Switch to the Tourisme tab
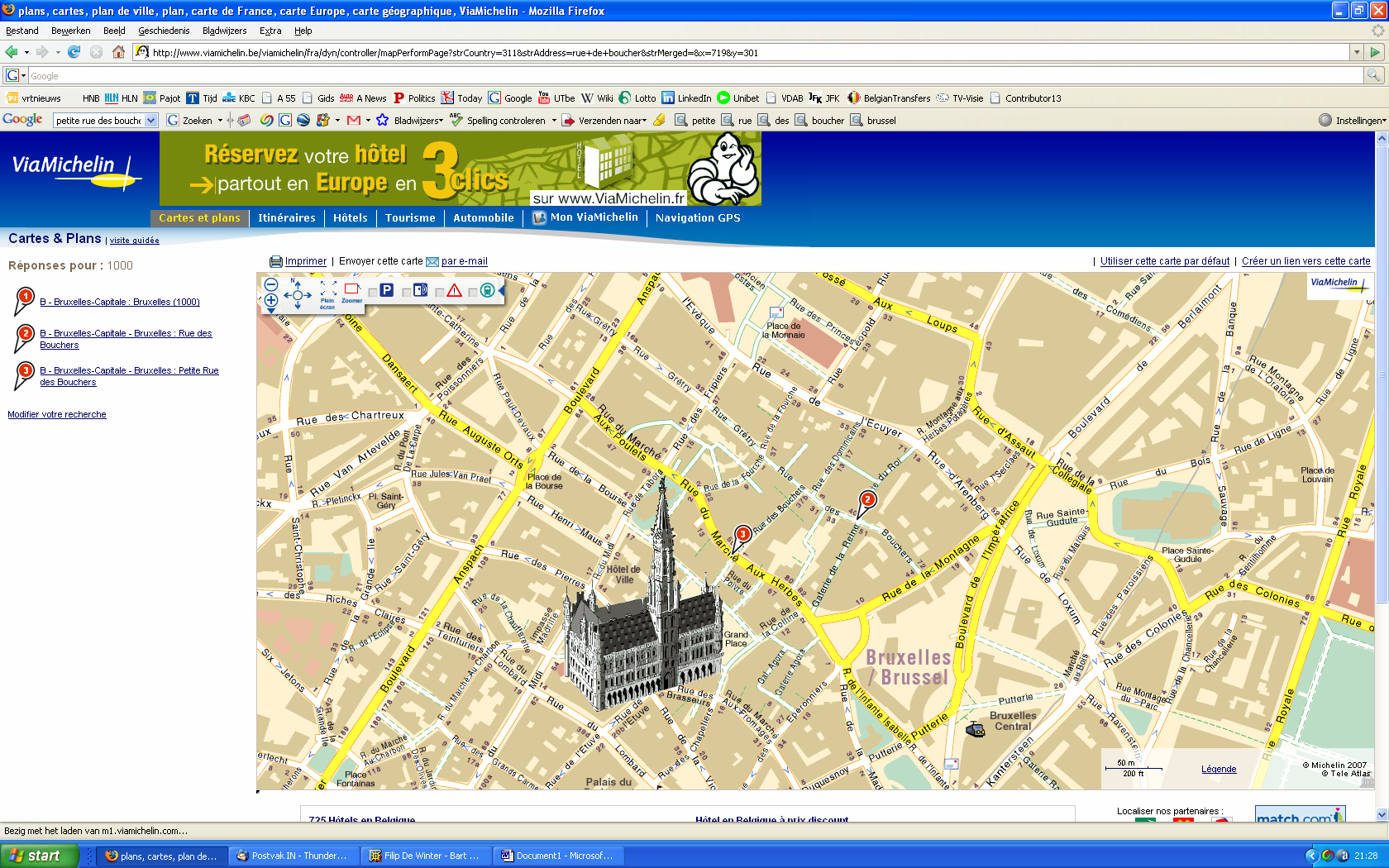This screenshot has width=1389, height=868. point(410,218)
